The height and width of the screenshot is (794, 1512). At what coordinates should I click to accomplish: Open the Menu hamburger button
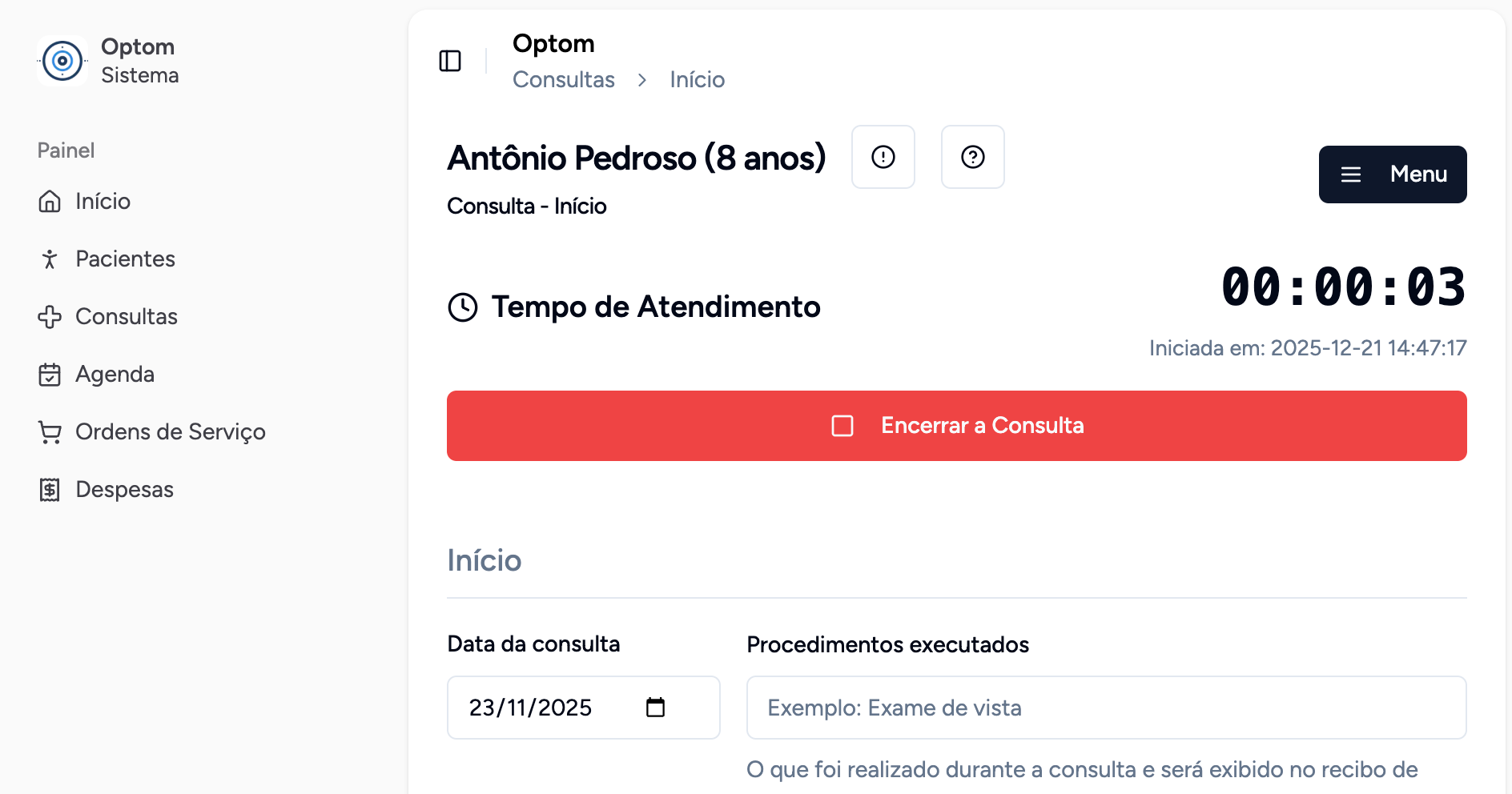tap(1392, 174)
